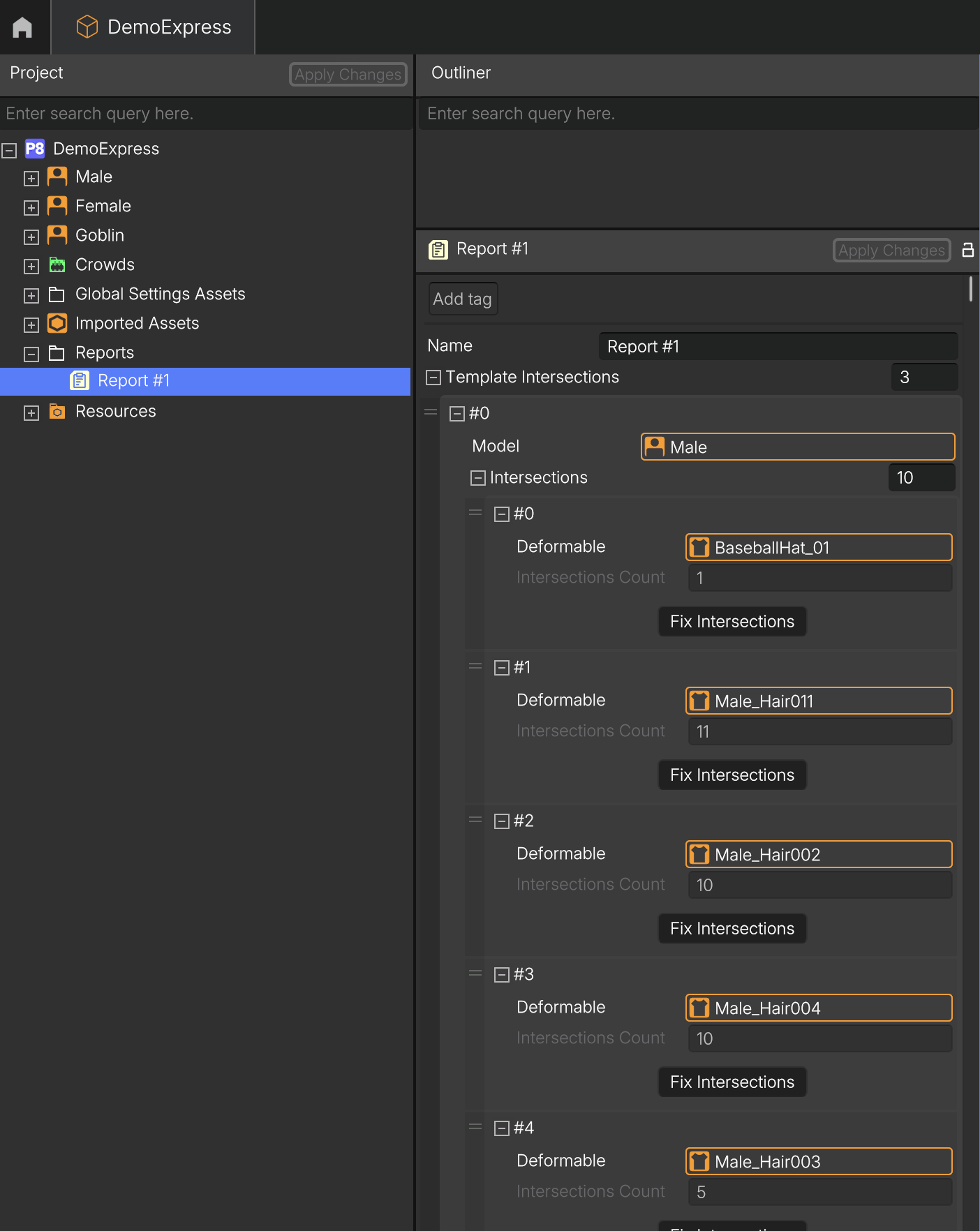
Task: Click the DemoExpress cube icon in tab
Action: [87, 27]
